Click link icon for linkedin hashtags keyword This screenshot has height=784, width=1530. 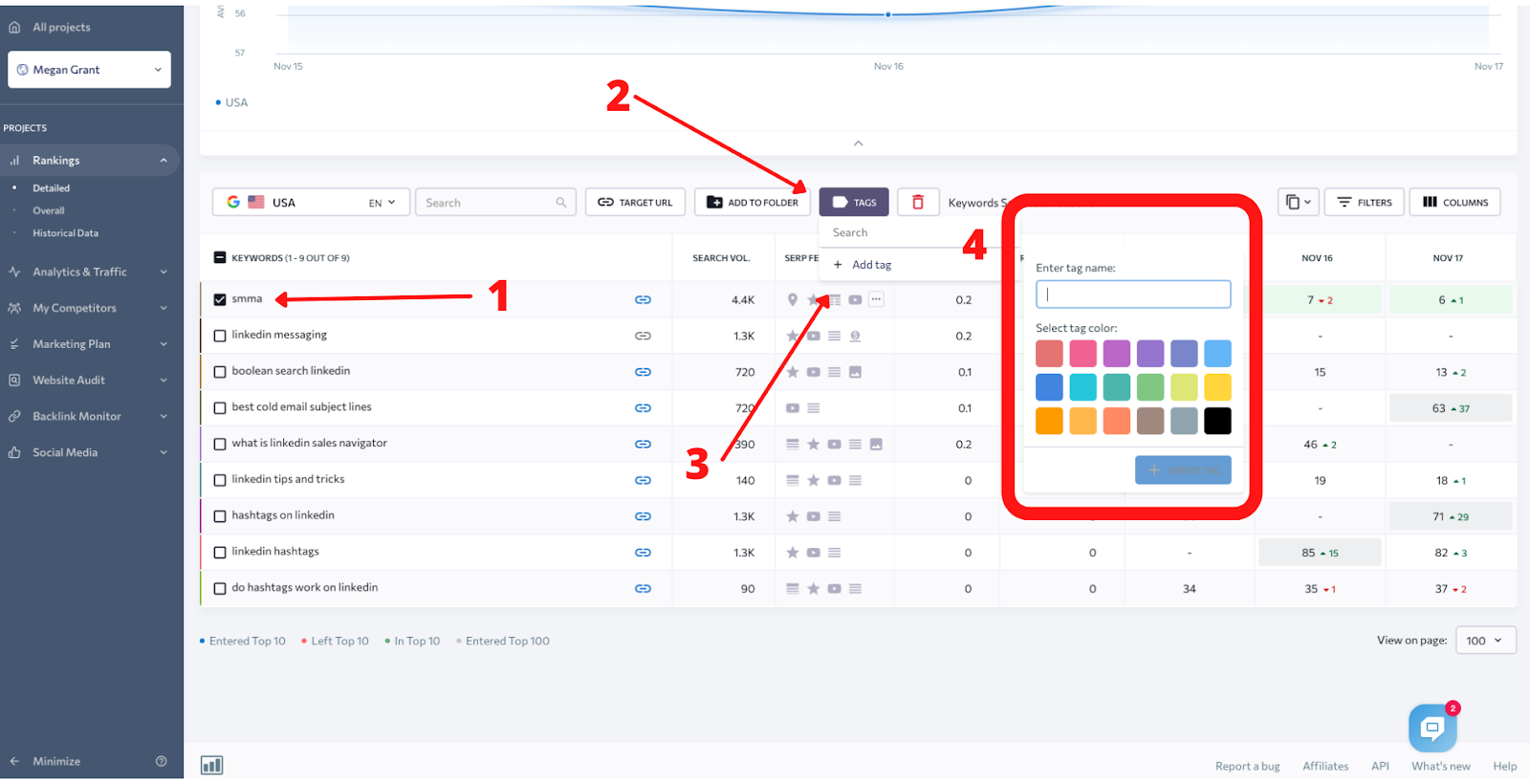coord(643,553)
